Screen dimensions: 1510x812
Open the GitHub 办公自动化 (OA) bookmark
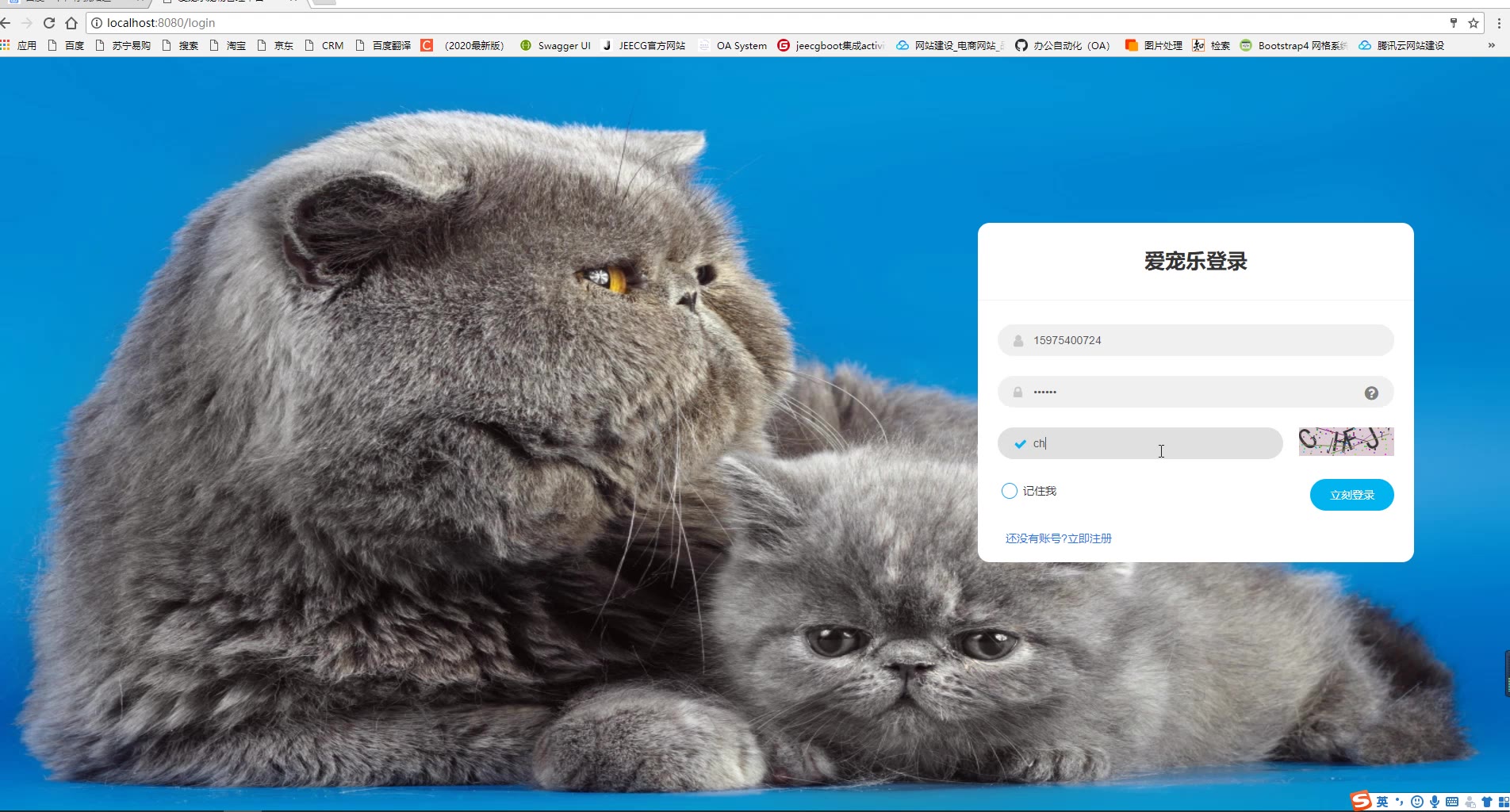click(1063, 45)
